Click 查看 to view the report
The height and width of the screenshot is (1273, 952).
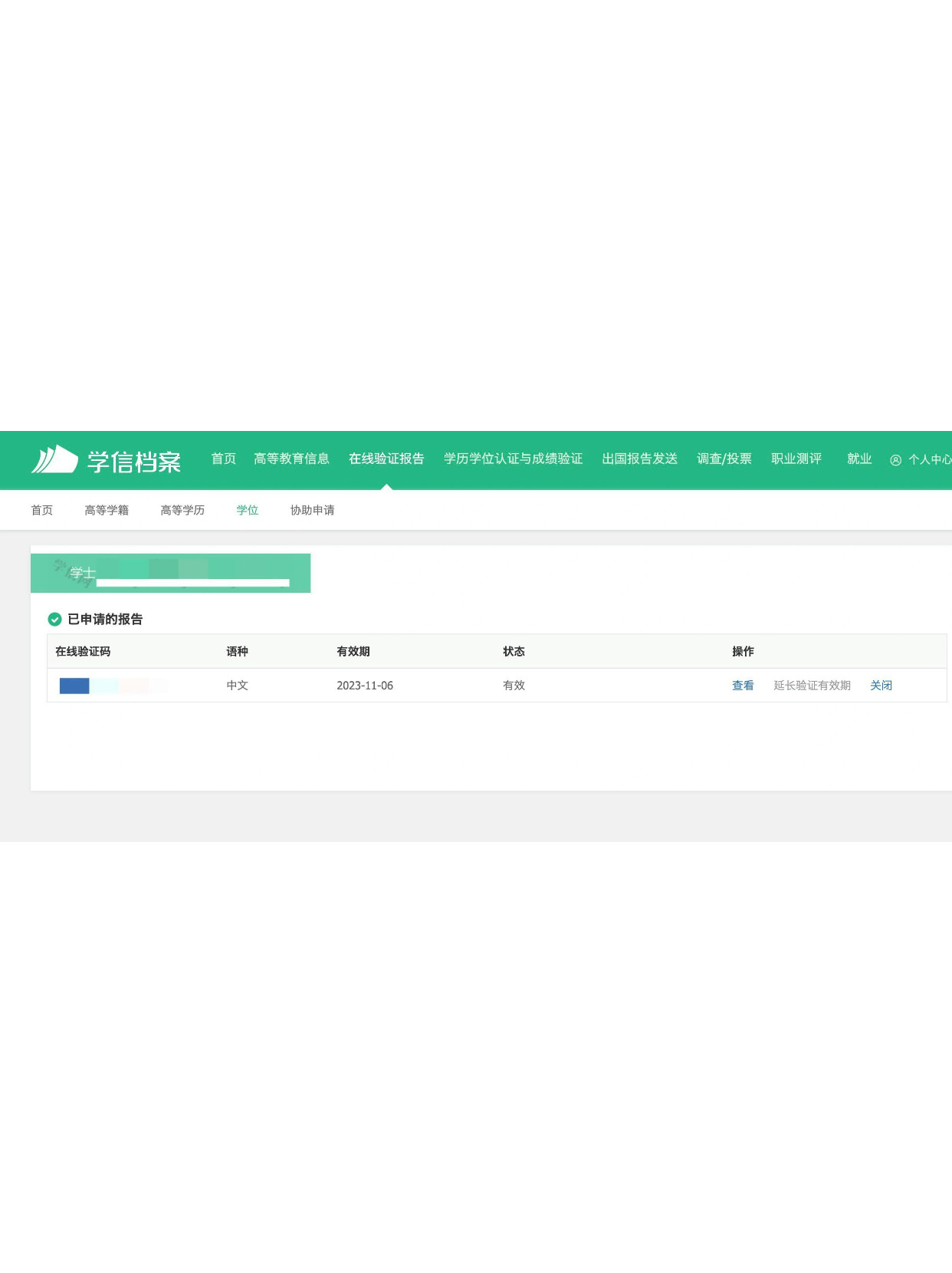click(742, 686)
